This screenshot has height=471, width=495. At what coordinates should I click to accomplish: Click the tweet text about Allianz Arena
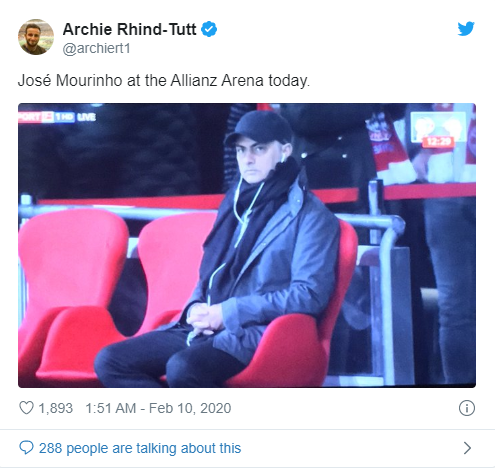164,81
